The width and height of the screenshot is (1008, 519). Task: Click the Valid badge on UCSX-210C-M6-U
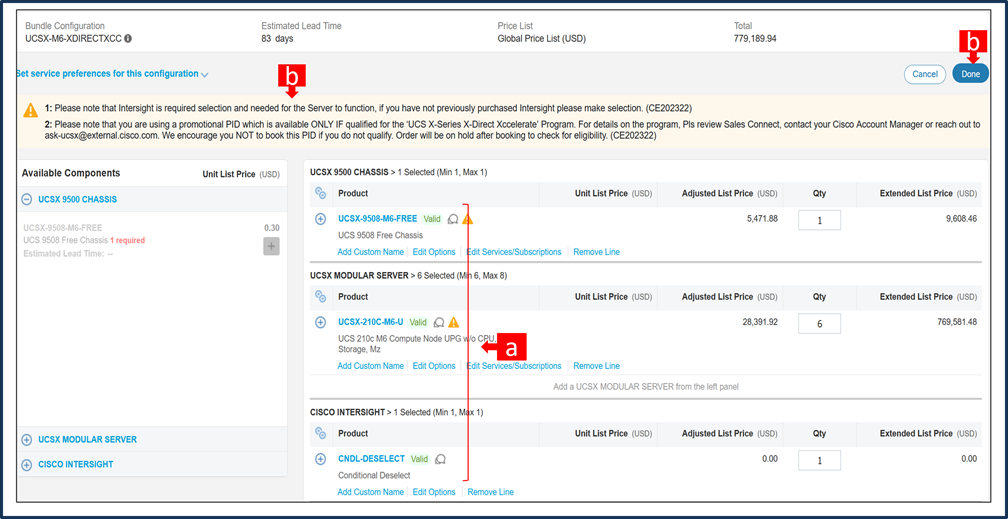418,322
